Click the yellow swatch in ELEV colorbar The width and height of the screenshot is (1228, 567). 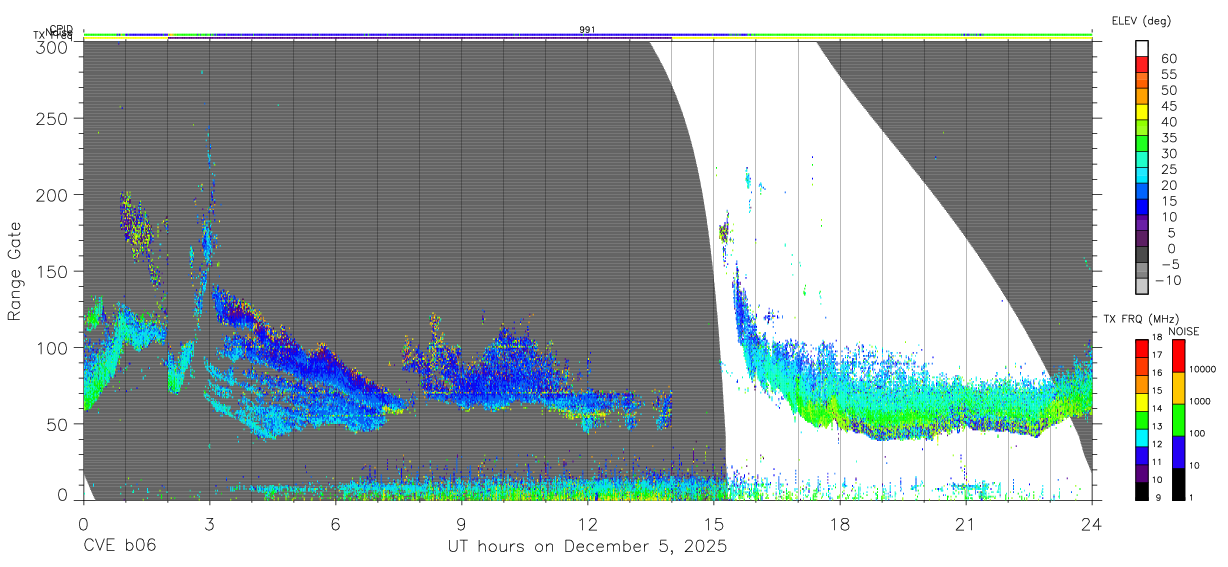[1142, 112]
